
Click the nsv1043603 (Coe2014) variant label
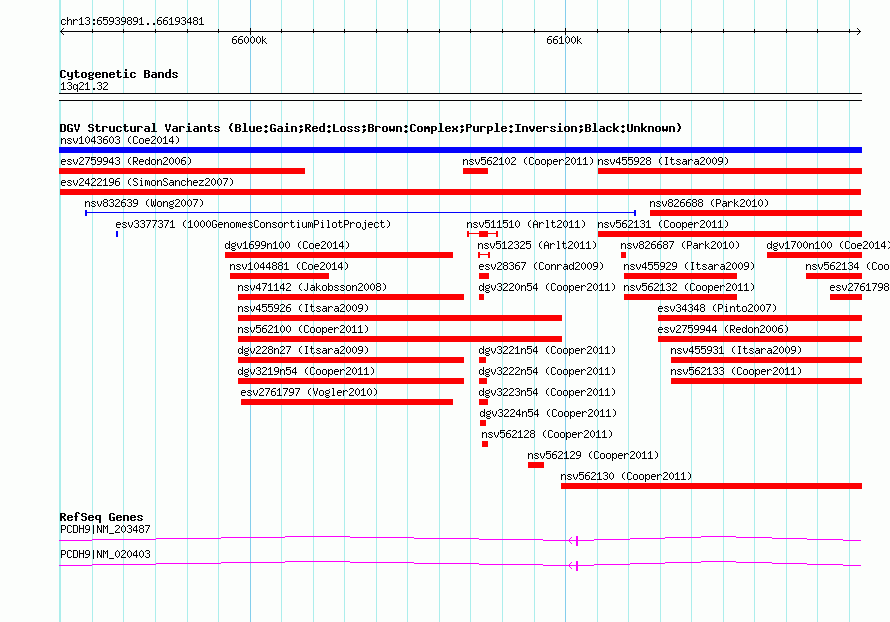pos(120,140)
